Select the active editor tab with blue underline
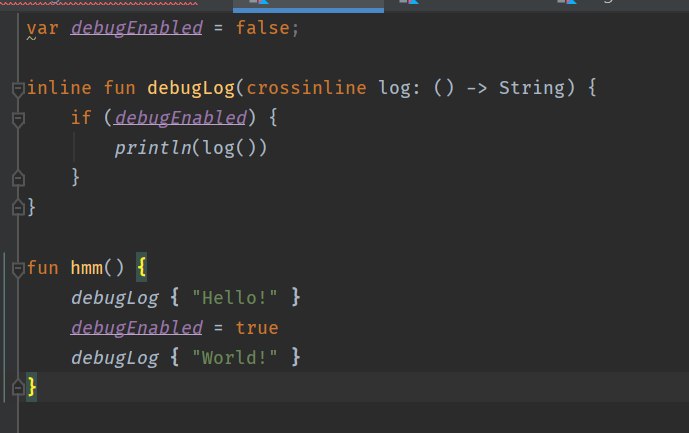 [308, 5]
